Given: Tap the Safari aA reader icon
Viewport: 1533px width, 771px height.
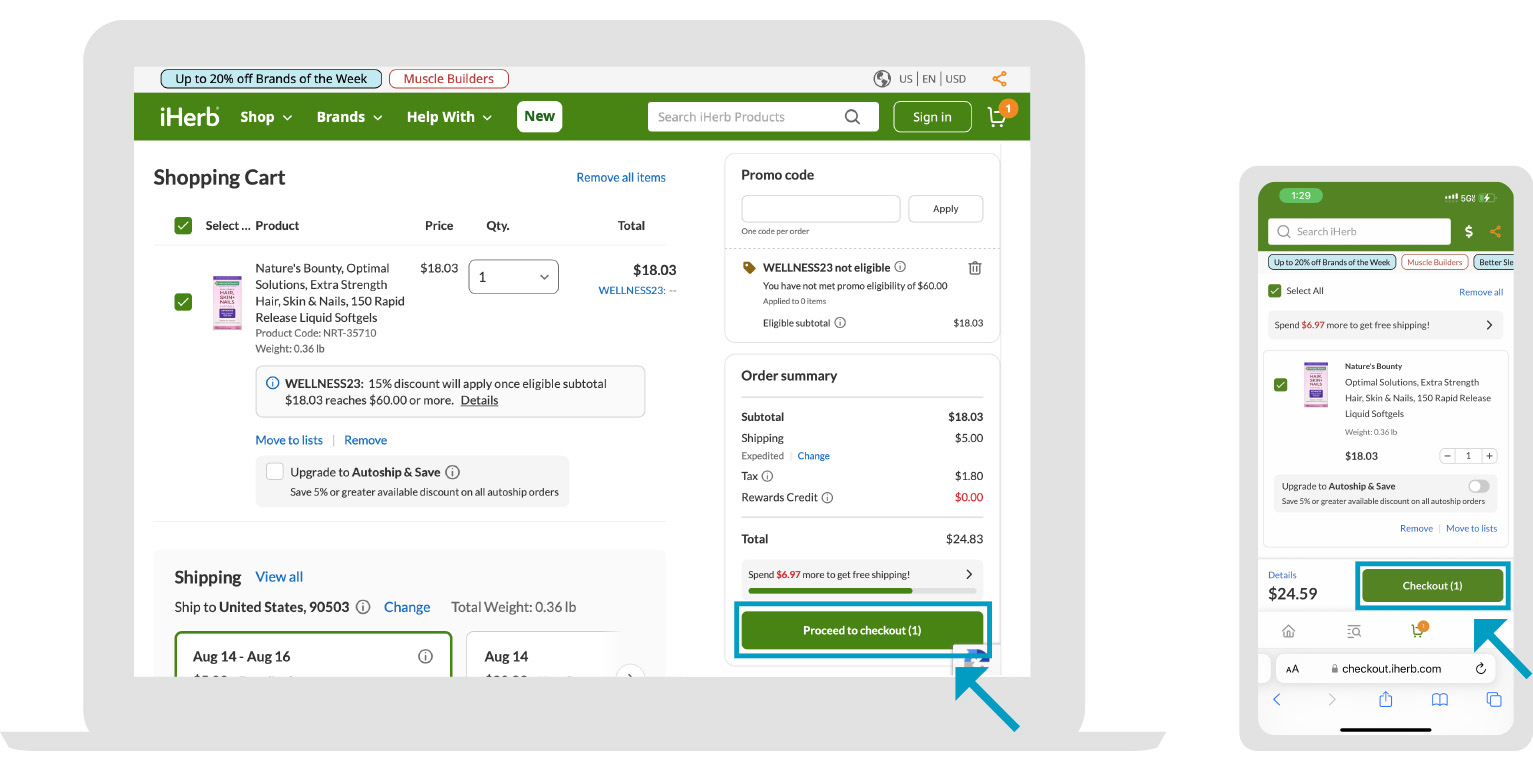Looking at the screenshot, I should click(1292, 669).
